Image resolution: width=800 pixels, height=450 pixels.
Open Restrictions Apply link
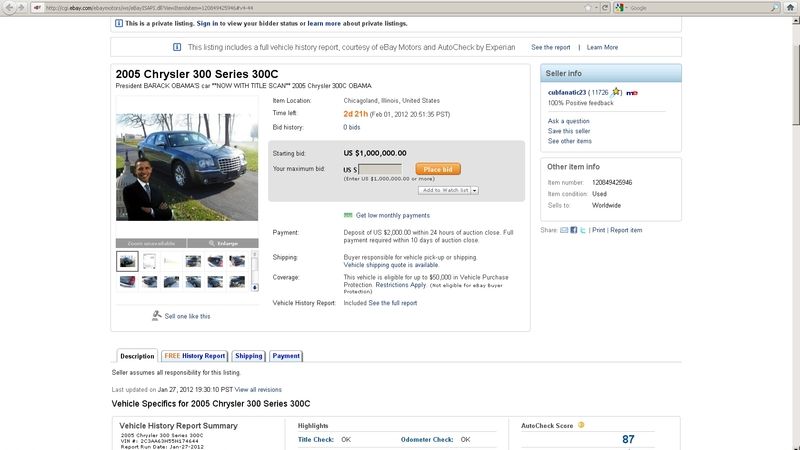(401, 285)
